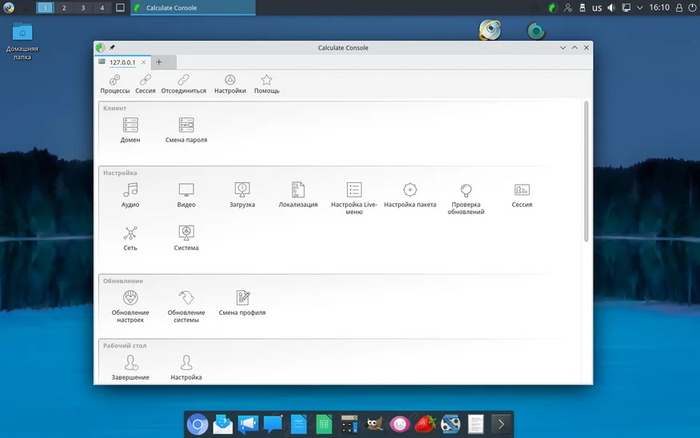This screenshot has height=438, width=700.
Task: Select the 127.0.0.1 tab
Action: (x=123, y=62)
